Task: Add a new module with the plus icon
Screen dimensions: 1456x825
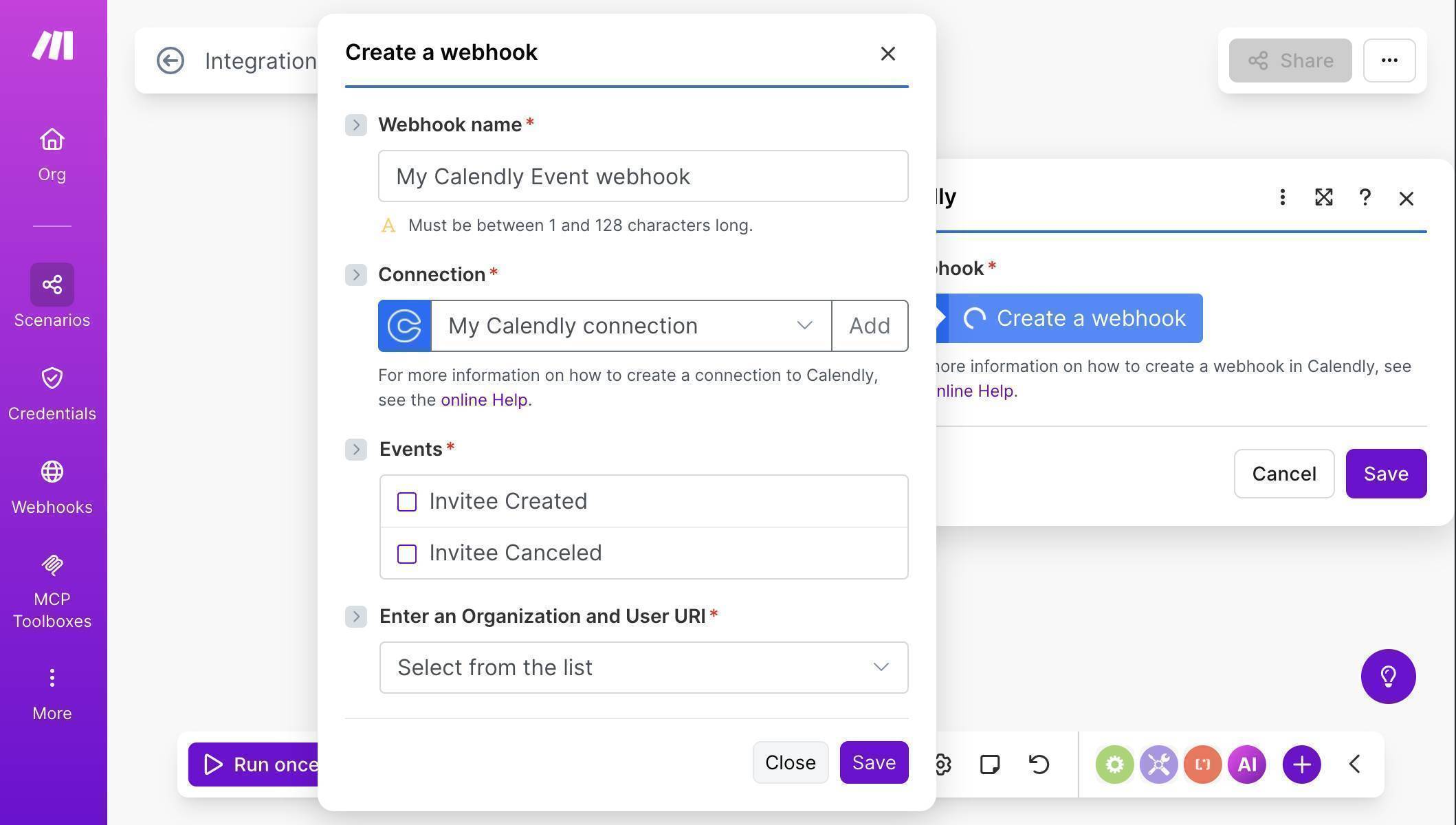Action: 1301,764
